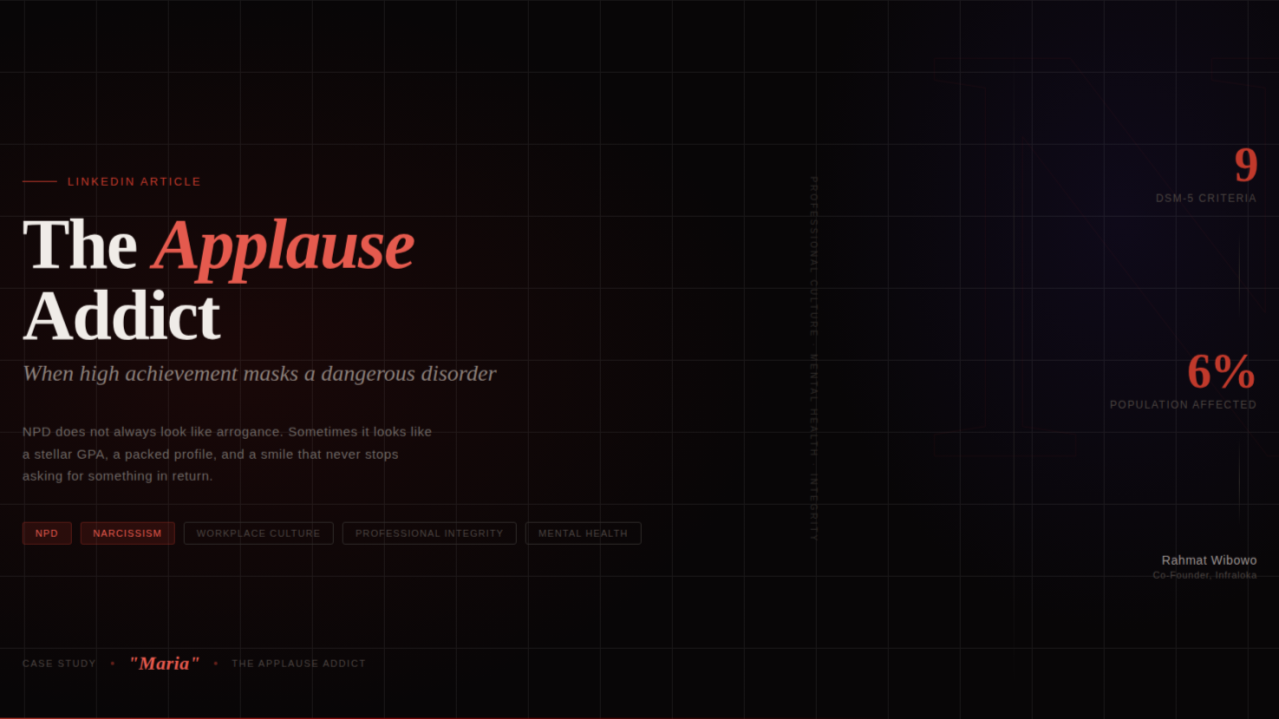Click the MENTAL HEALTH tag

click(x=583, y=533)
